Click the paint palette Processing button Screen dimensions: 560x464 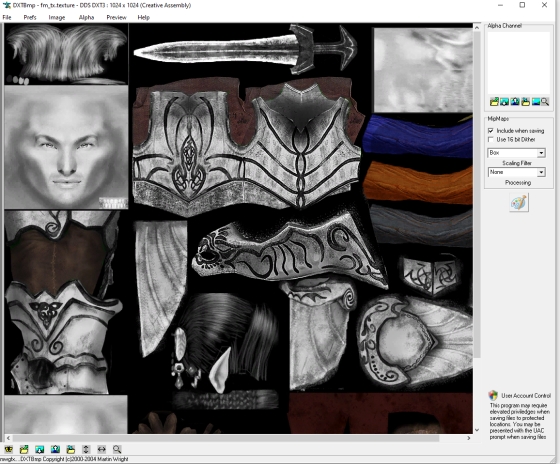tap(519, 203)
